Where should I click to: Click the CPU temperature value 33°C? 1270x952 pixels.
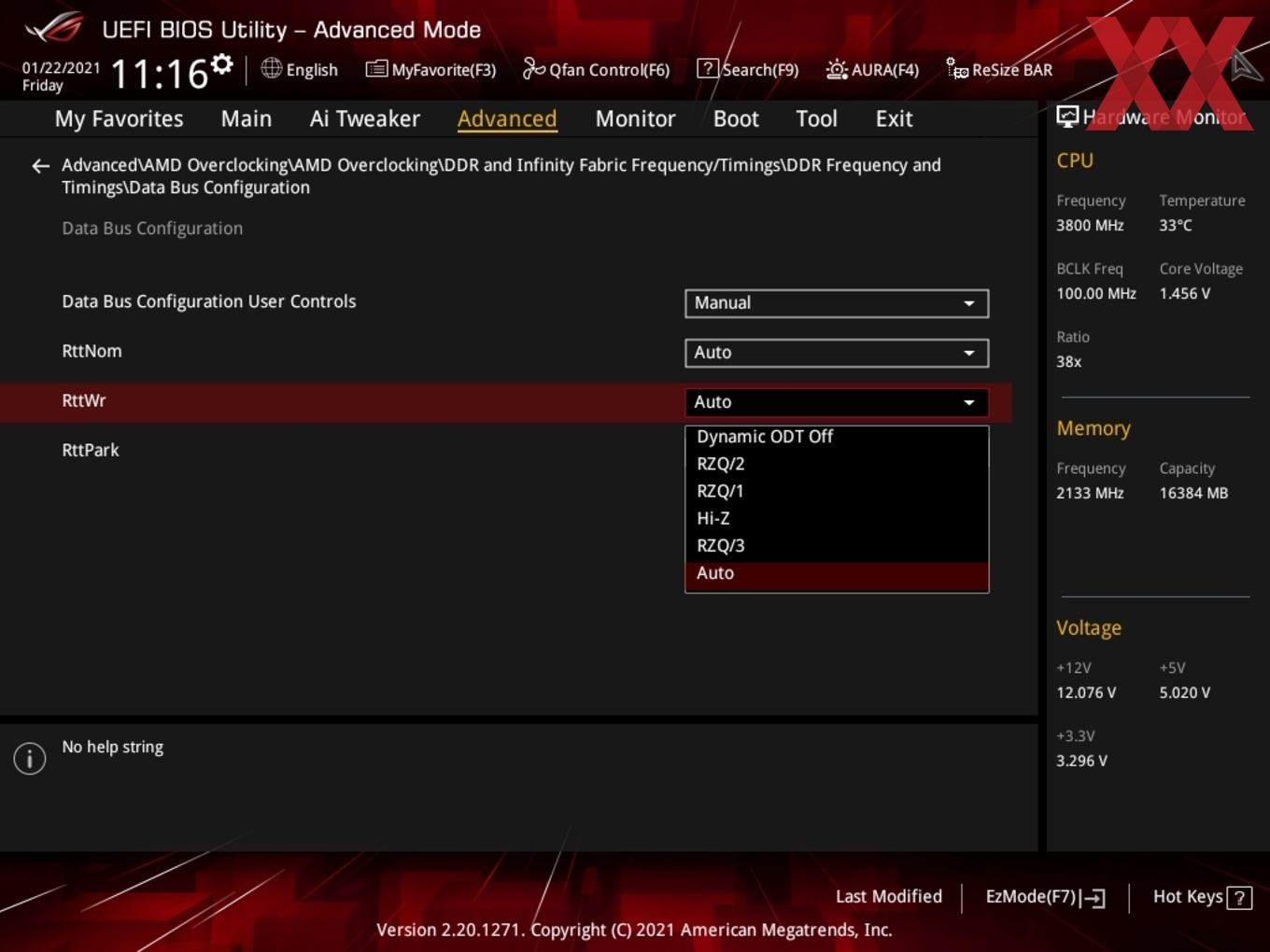[x=1176, y=226]
